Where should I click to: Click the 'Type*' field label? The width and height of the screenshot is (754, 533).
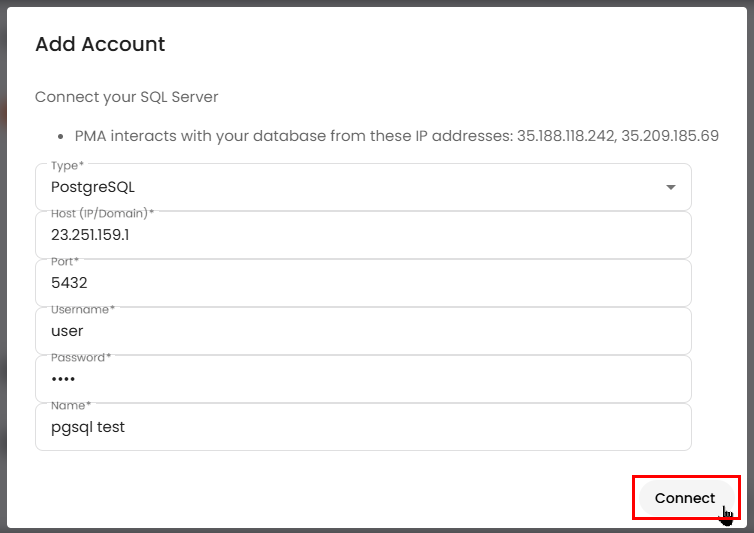(67, 164)
